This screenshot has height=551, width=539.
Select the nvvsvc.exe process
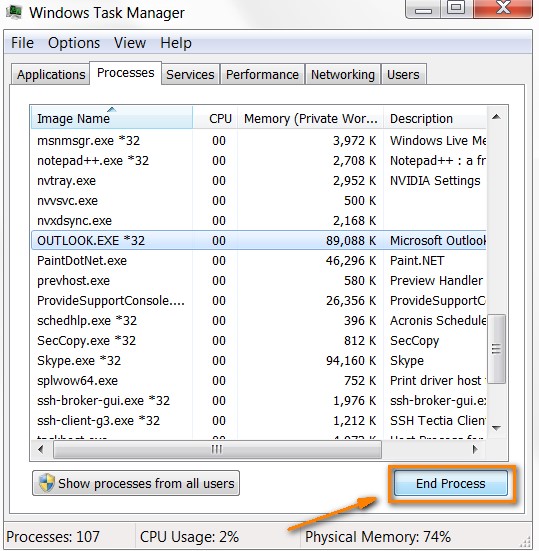point(259,201)
